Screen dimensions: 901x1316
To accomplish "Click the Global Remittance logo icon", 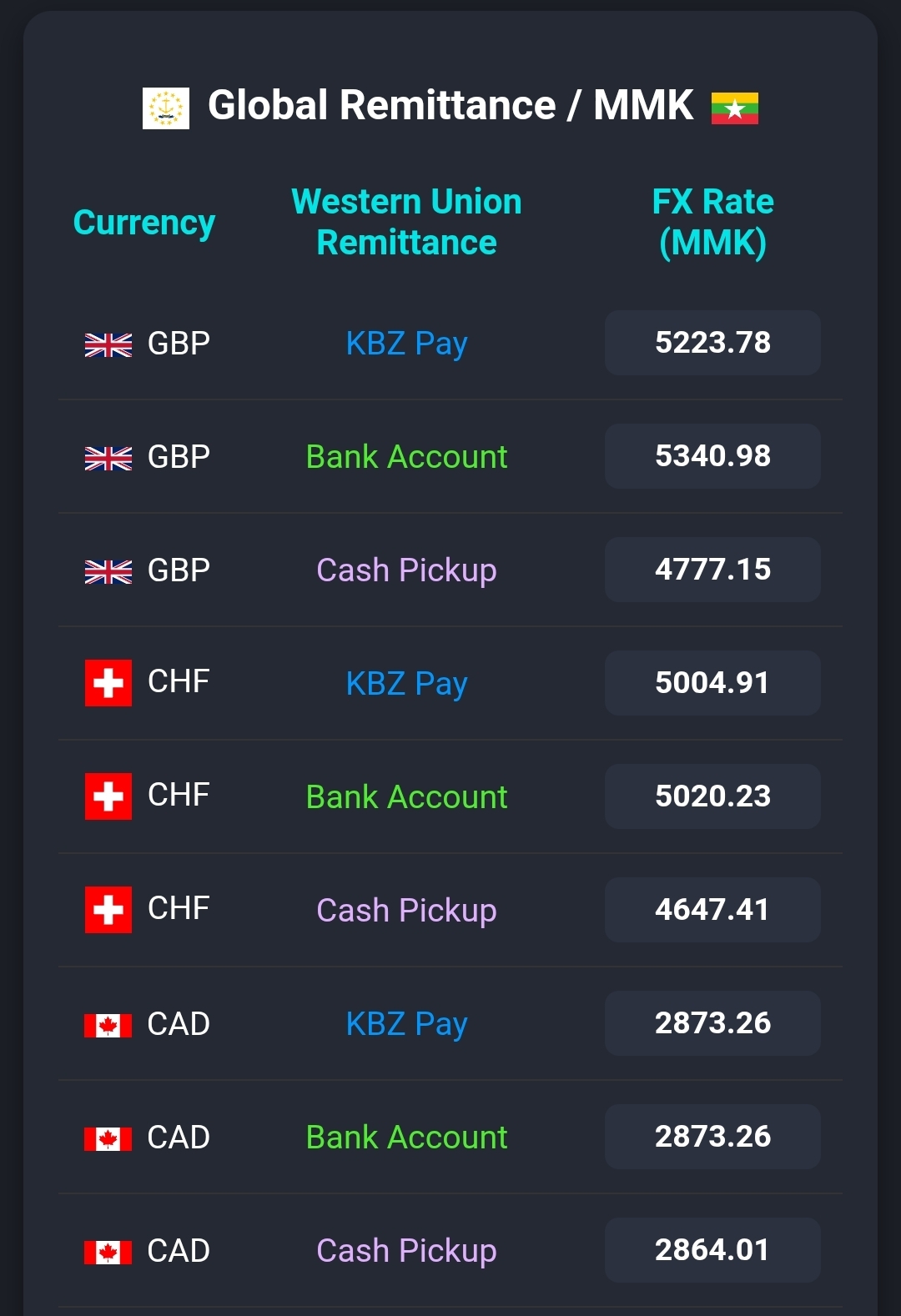I will (166, 108).
